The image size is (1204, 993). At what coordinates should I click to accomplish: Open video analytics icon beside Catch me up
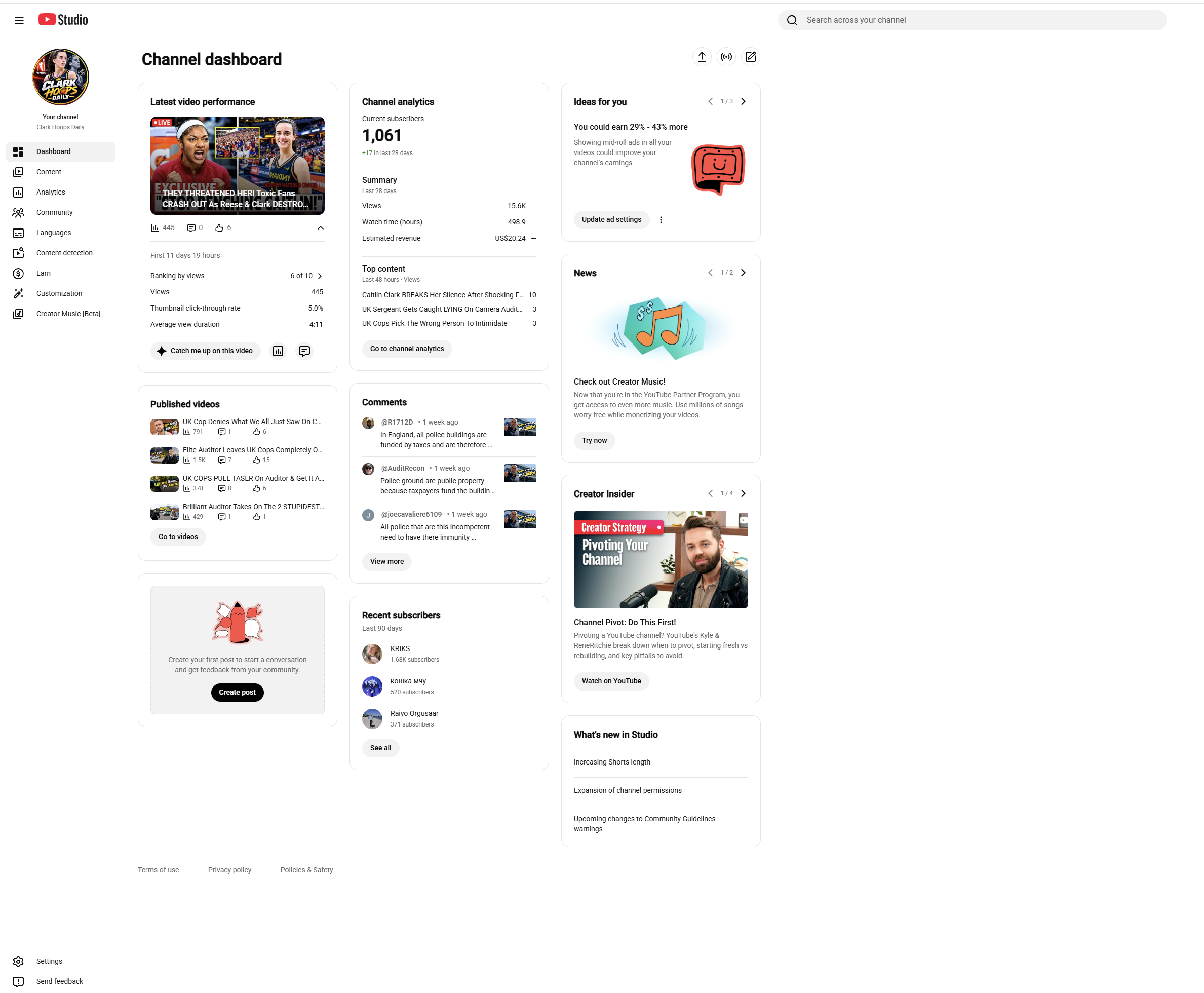[x=278, y=351]
